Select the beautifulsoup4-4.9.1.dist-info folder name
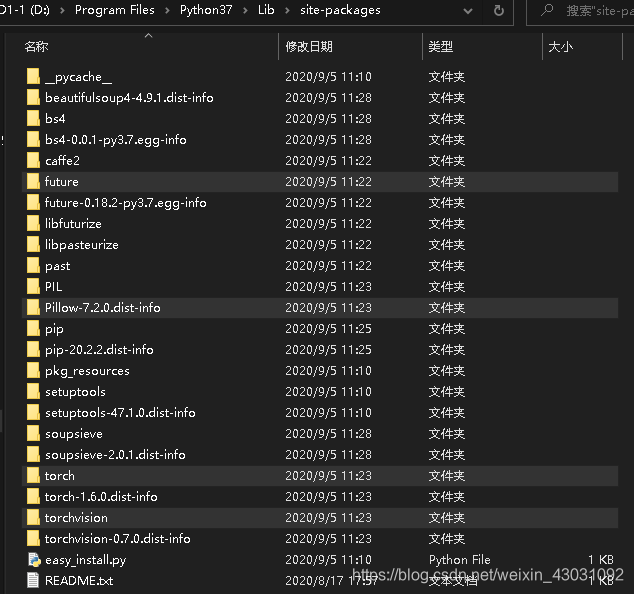This screenshot has width=634, height=594. click(129, 98)
